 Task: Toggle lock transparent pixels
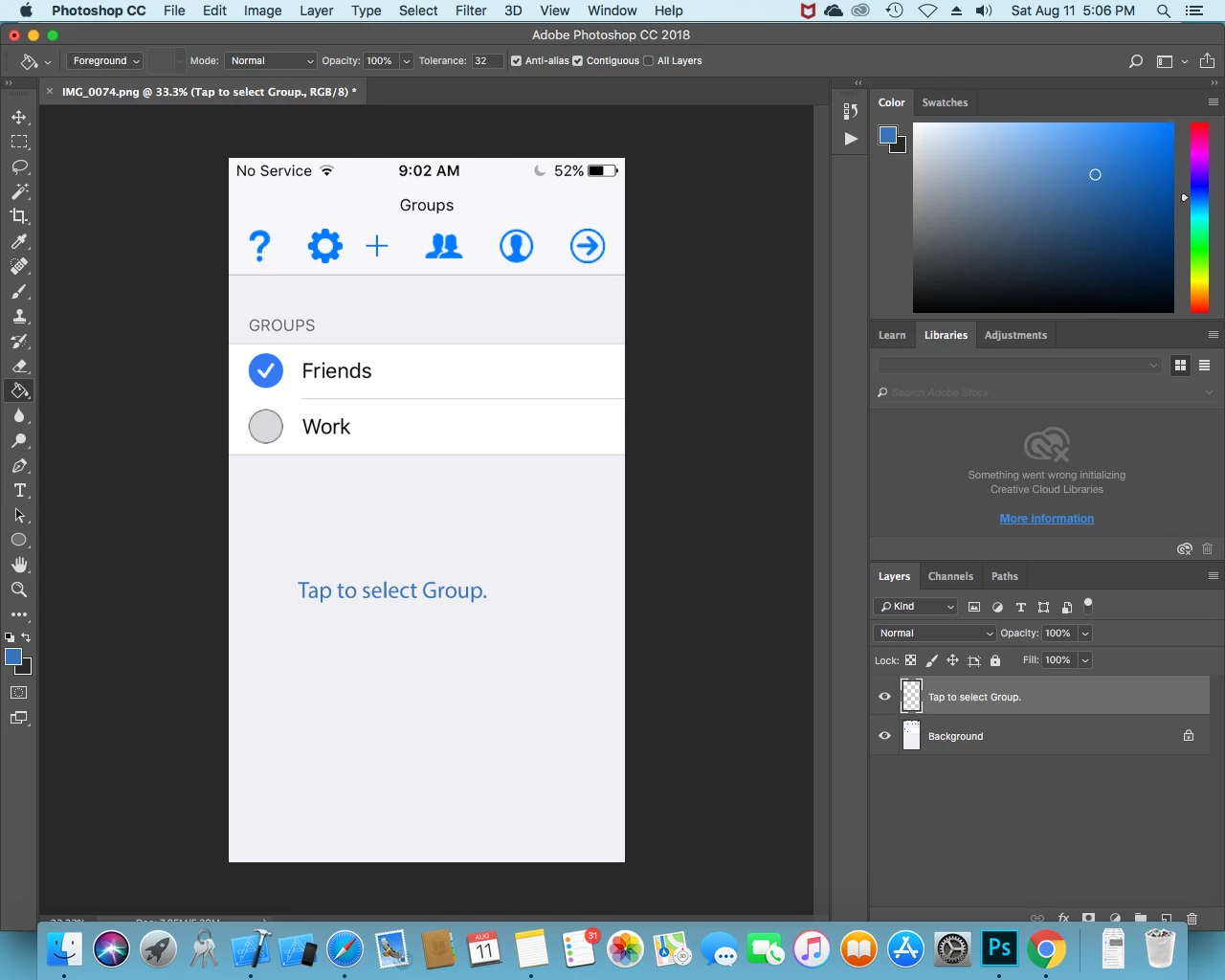(911, 660)
